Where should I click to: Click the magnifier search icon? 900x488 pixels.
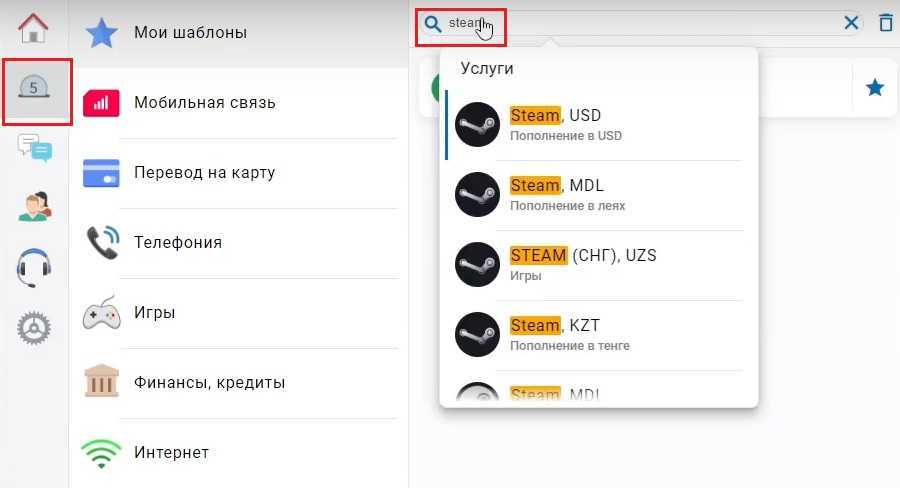pyautogui.click(x=432, y=24)
